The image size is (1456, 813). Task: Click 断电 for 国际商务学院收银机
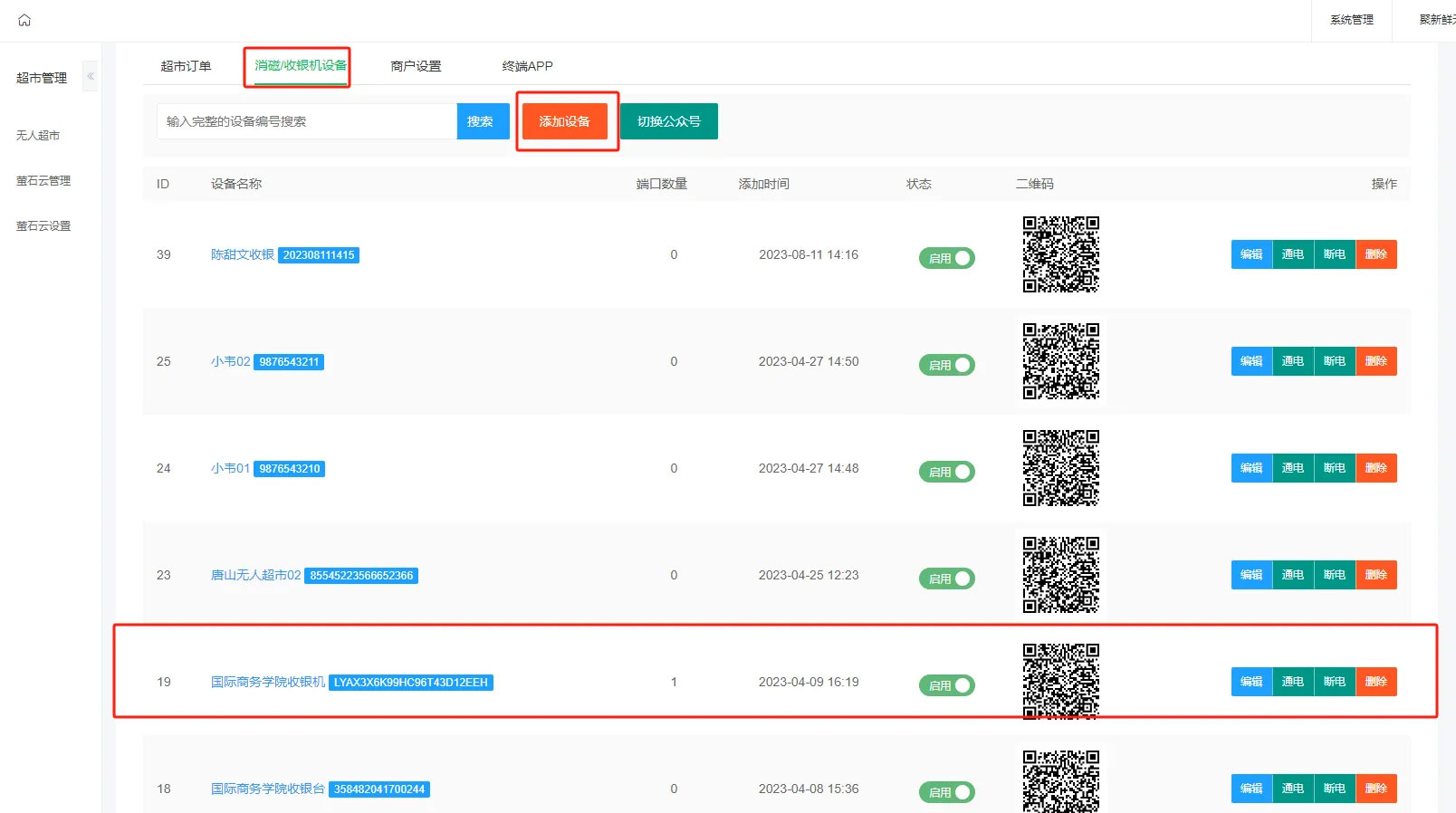tap(1335, 682)
